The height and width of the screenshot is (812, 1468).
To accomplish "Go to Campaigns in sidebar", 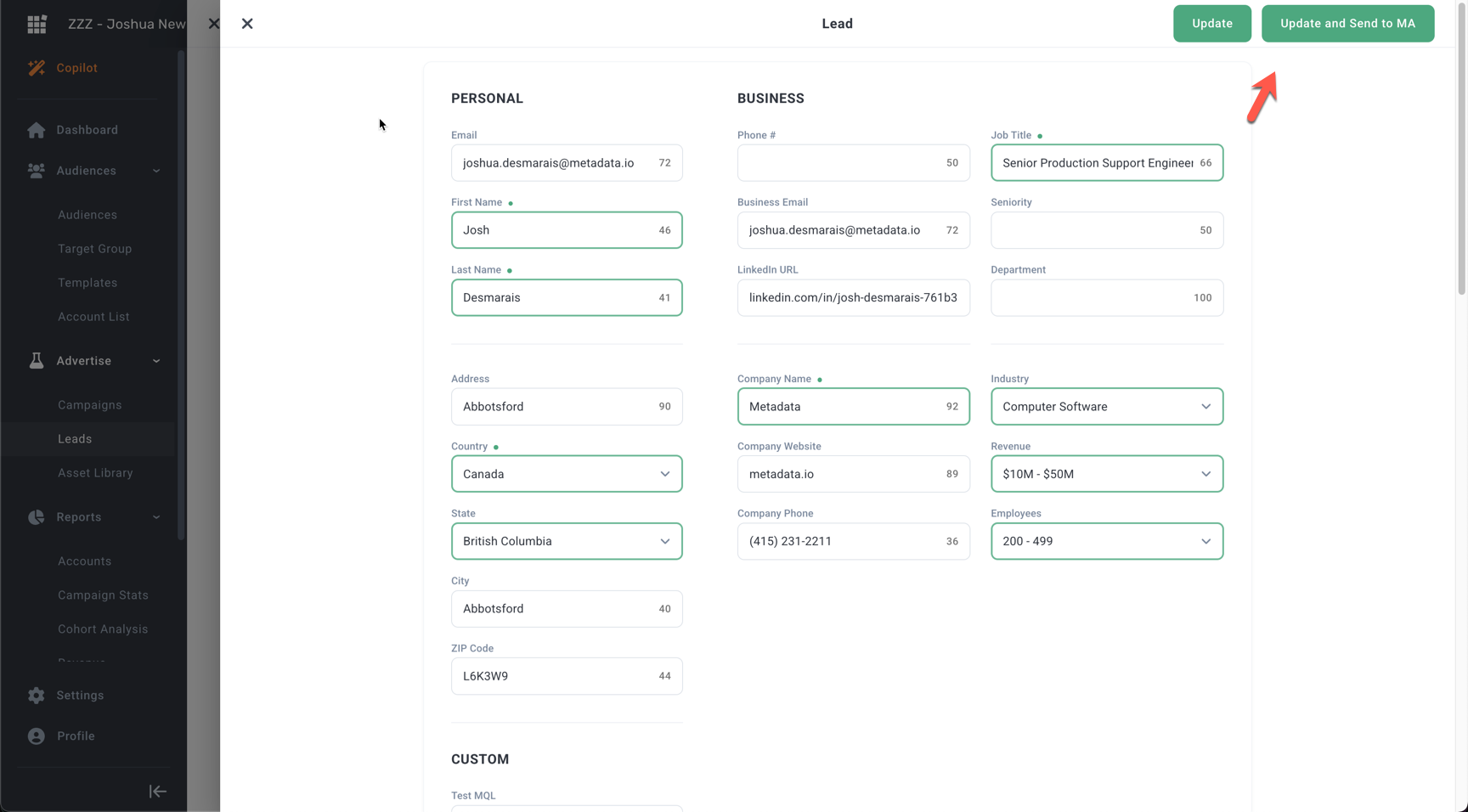I will 89,405.
